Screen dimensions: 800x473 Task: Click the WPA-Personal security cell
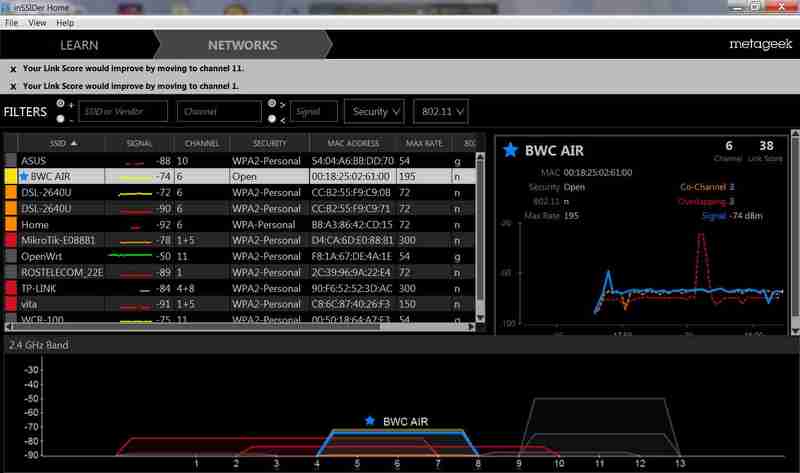pyautogui.click(x=263, y=225)
